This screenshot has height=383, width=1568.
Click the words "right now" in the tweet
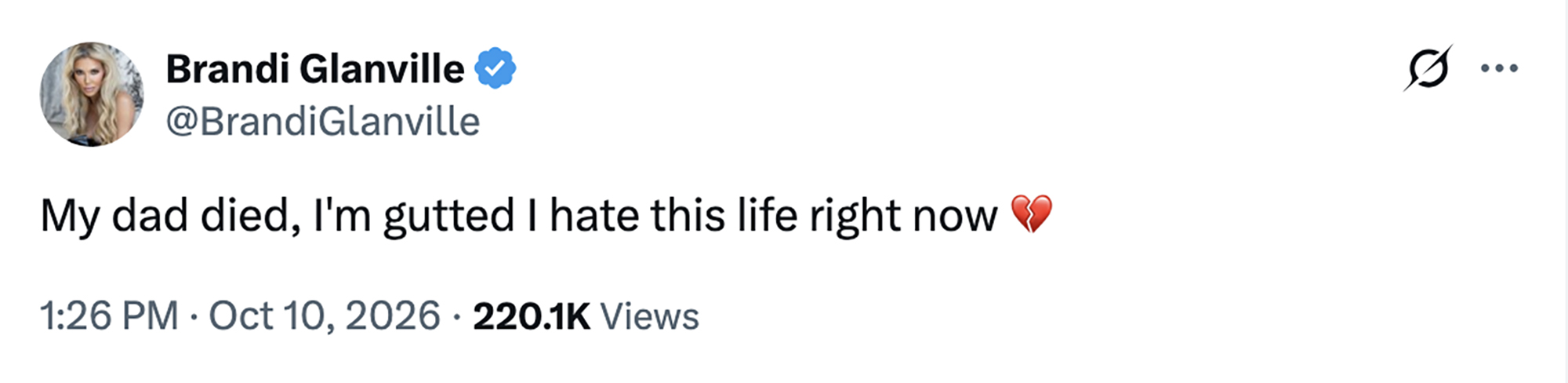[903, 217]
